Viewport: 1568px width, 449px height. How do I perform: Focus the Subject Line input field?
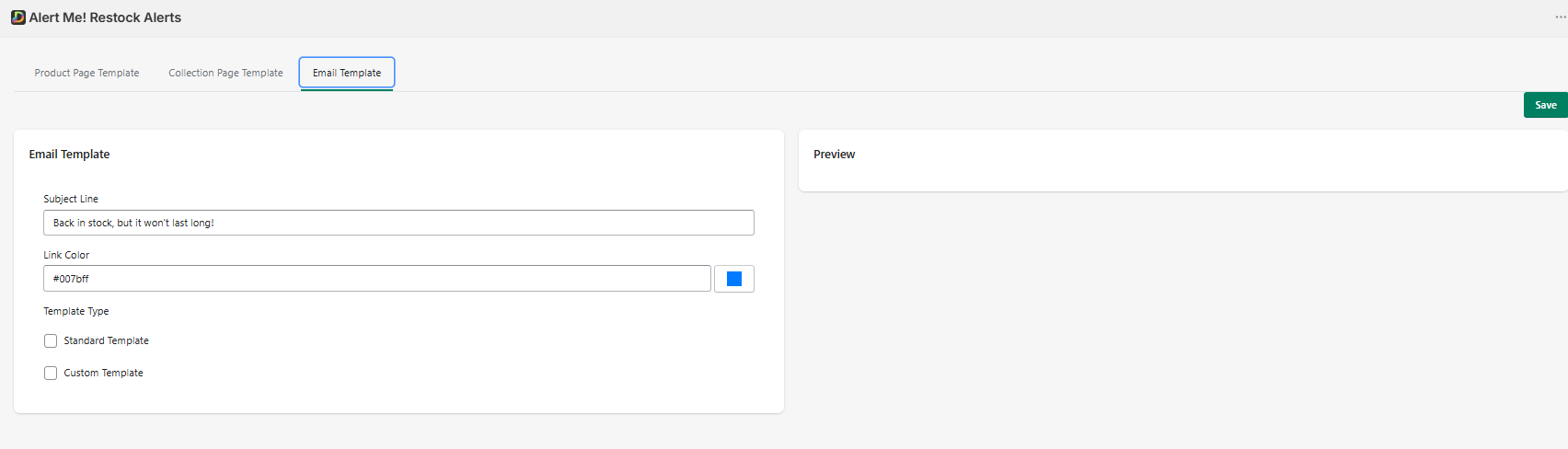tap(398, 223)
